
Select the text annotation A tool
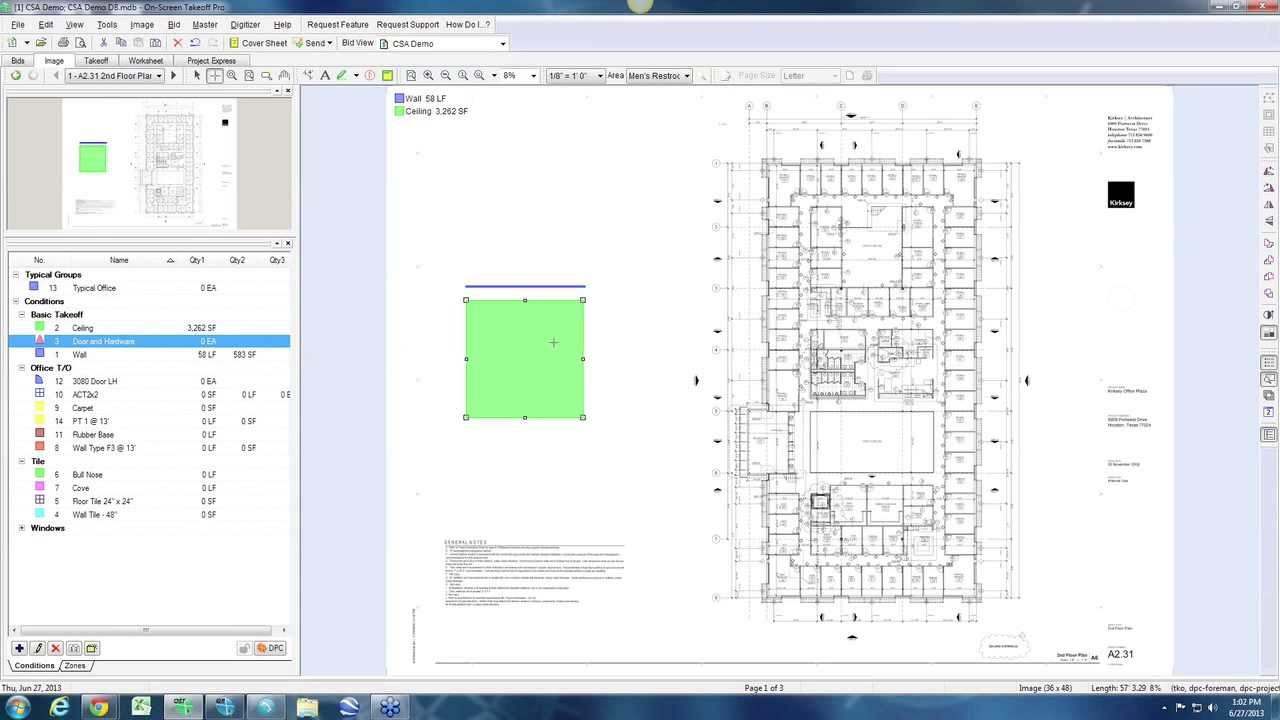click(x=324, y=75)
